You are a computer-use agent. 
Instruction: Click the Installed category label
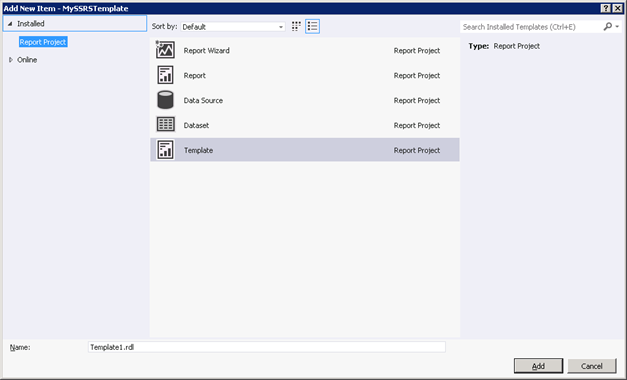tap(31, 24)
